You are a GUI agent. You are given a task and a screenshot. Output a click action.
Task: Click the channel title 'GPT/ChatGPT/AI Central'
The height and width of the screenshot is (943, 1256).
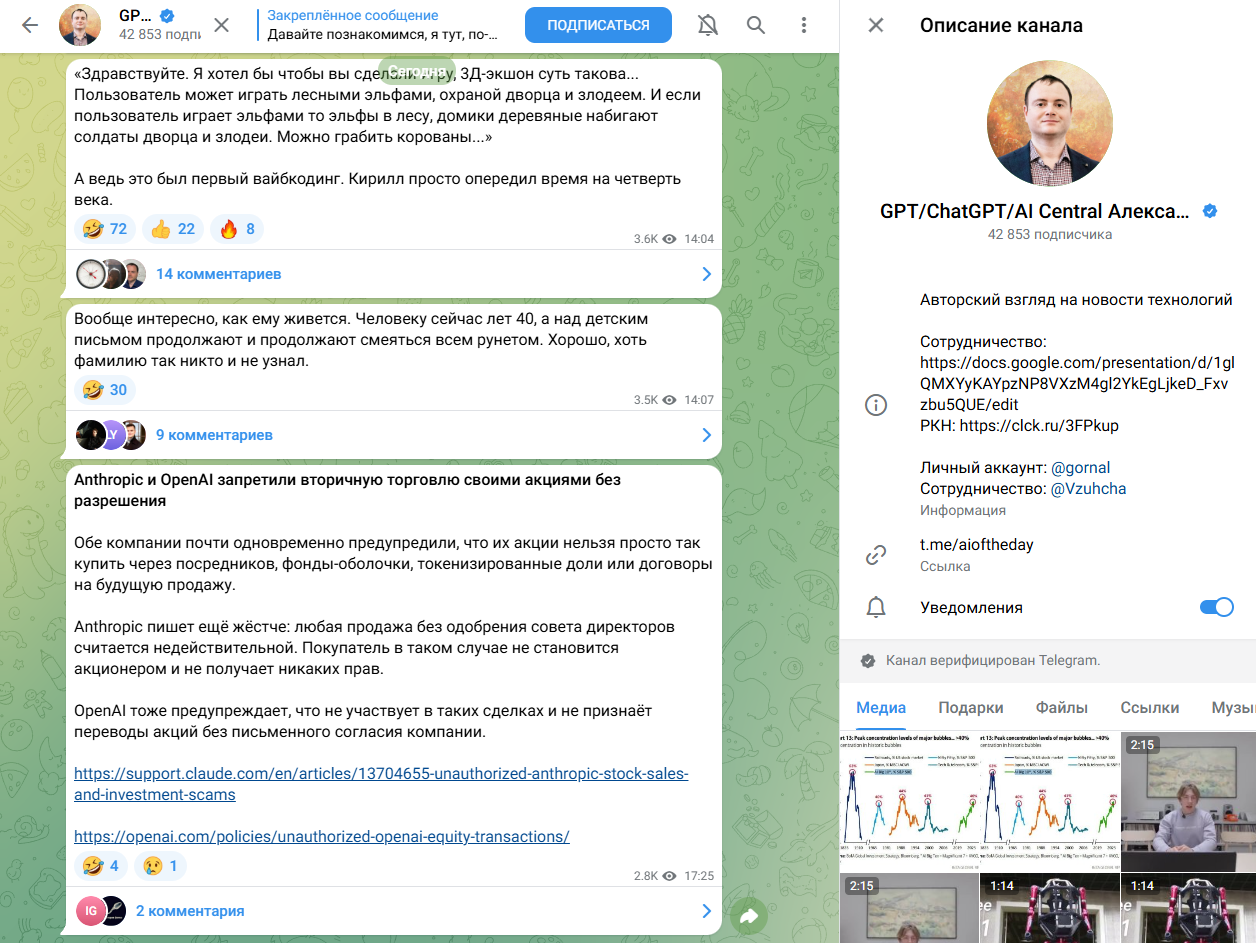point(1035,211)
